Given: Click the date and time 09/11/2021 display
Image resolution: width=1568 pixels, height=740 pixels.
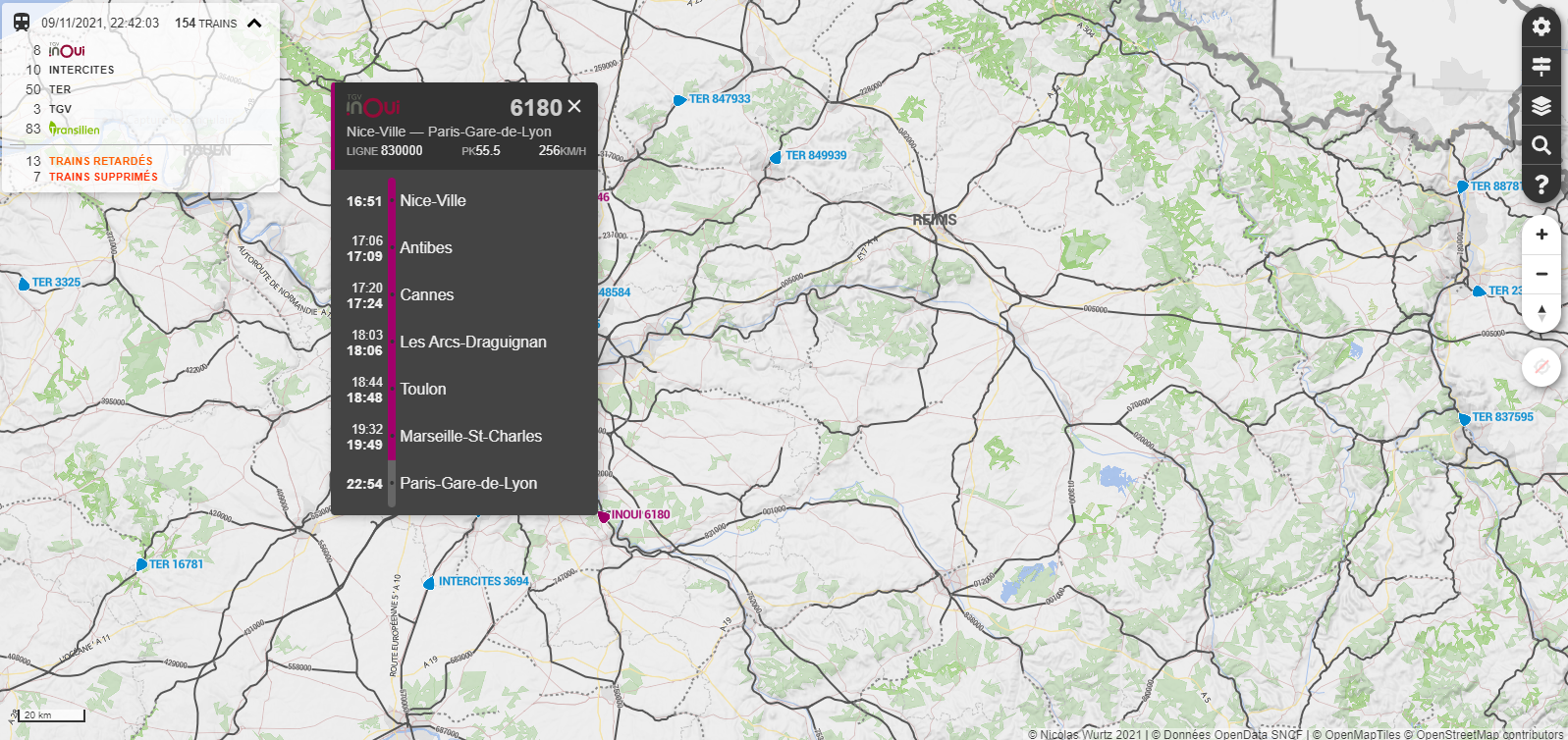Looking at the screenshot, I should tap(100, 23).
